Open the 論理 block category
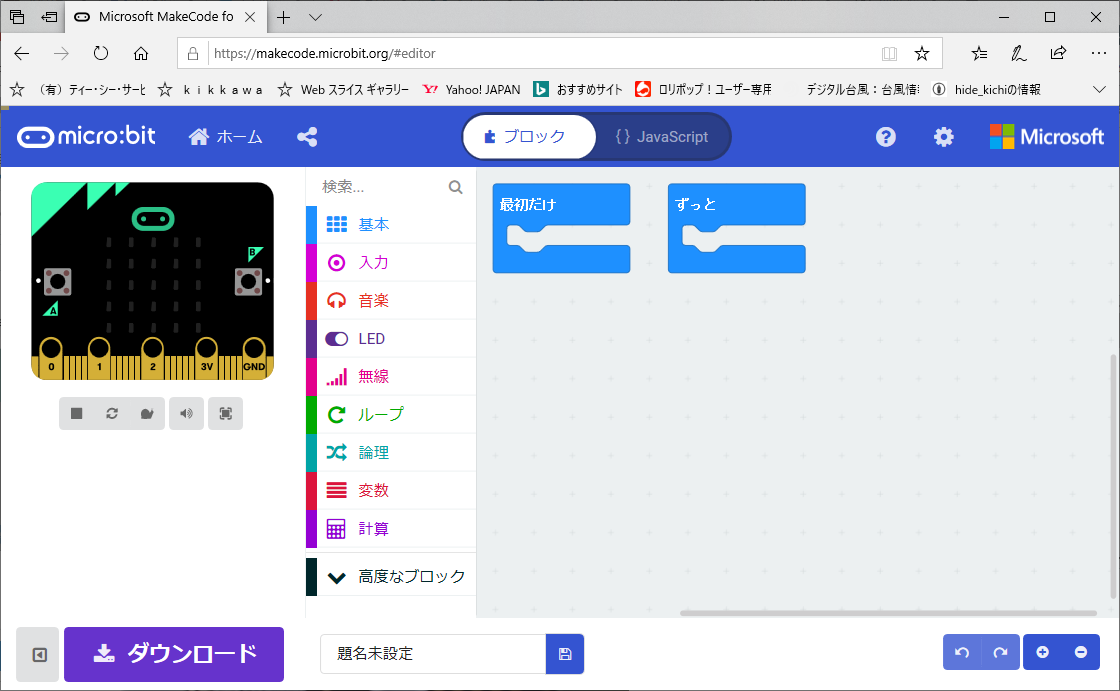The height and width of the screenshot is (691, 1120). (391, 452)
